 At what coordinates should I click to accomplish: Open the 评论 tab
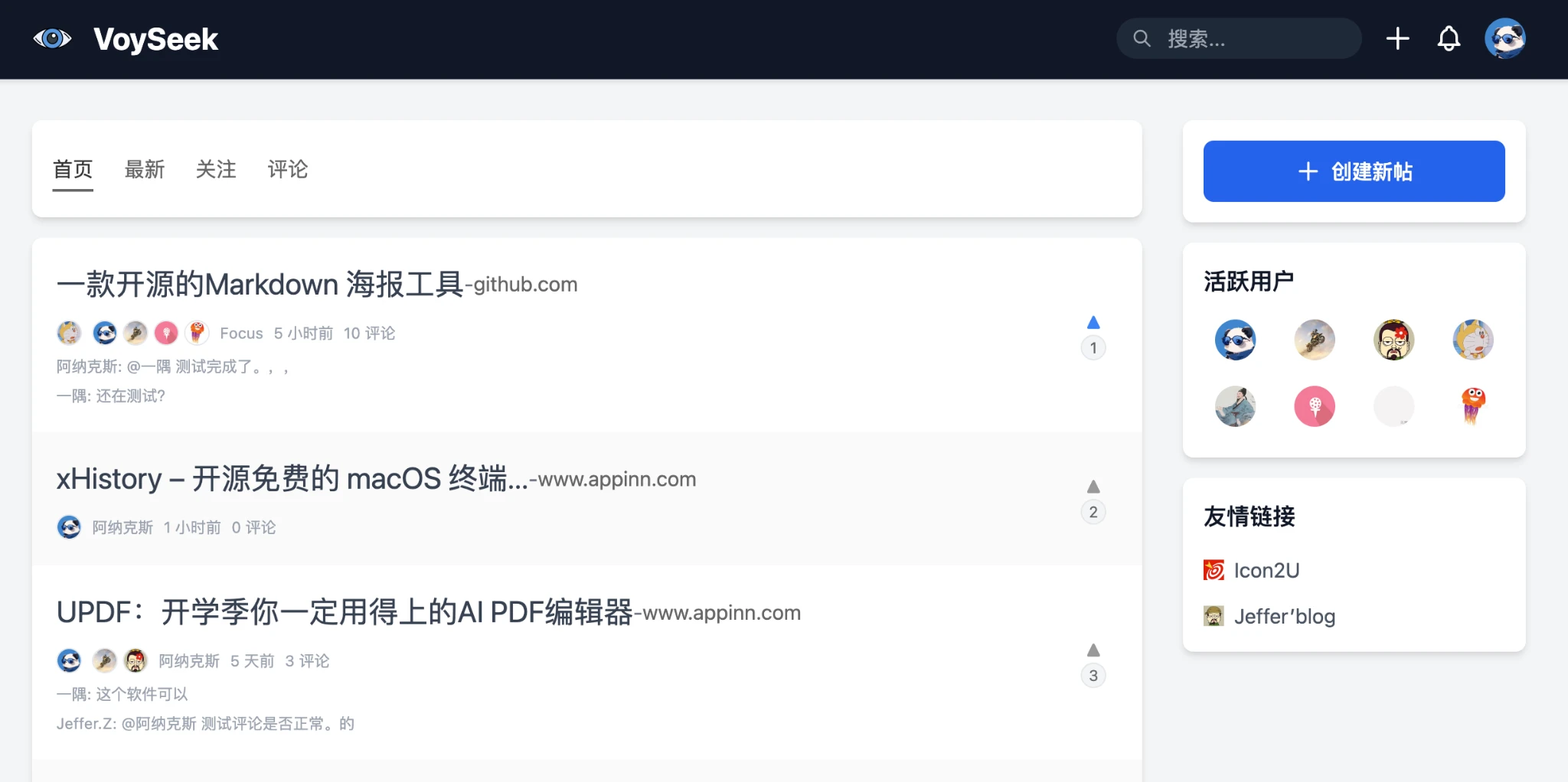(x=288, y=169)
